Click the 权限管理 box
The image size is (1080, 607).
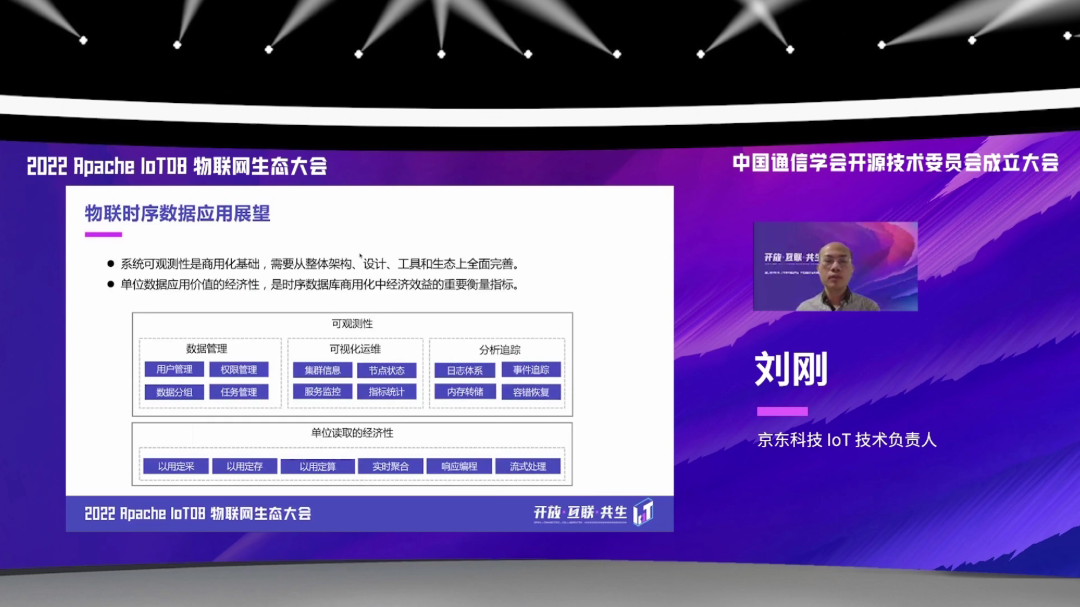pos(238,369)
